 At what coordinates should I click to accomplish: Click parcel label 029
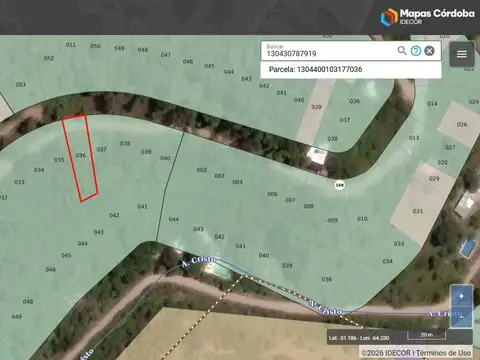coord(434,179)
